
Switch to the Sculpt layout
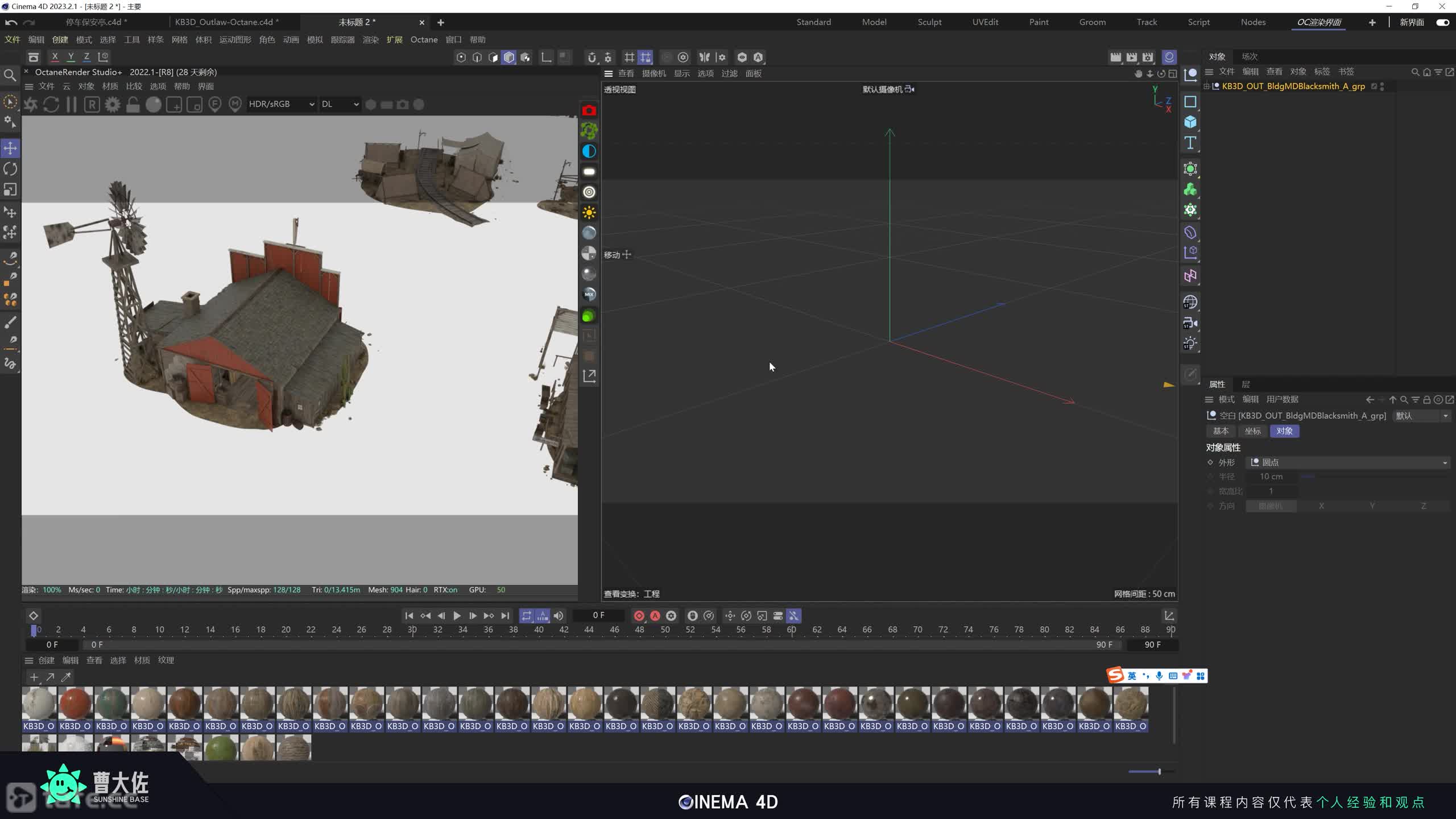click(x=929, y=22)
